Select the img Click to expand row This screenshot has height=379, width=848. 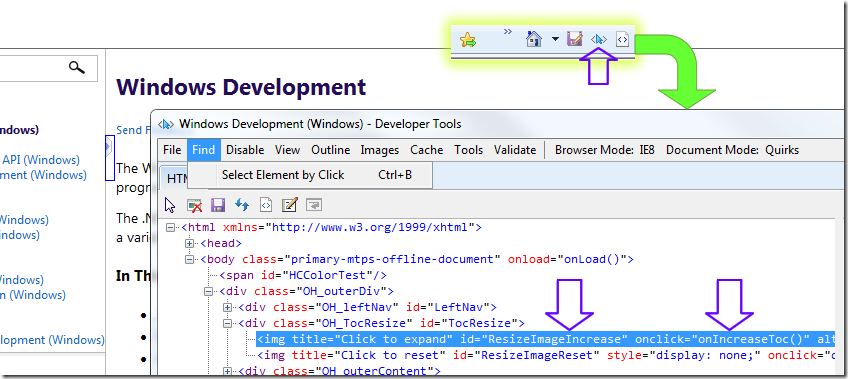coord(545,340)
